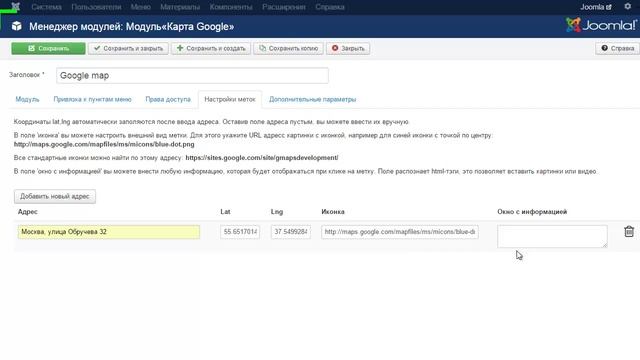Open the settings gear in top bar
Viewport: 640px width, 360px height.
pos(628,6)
